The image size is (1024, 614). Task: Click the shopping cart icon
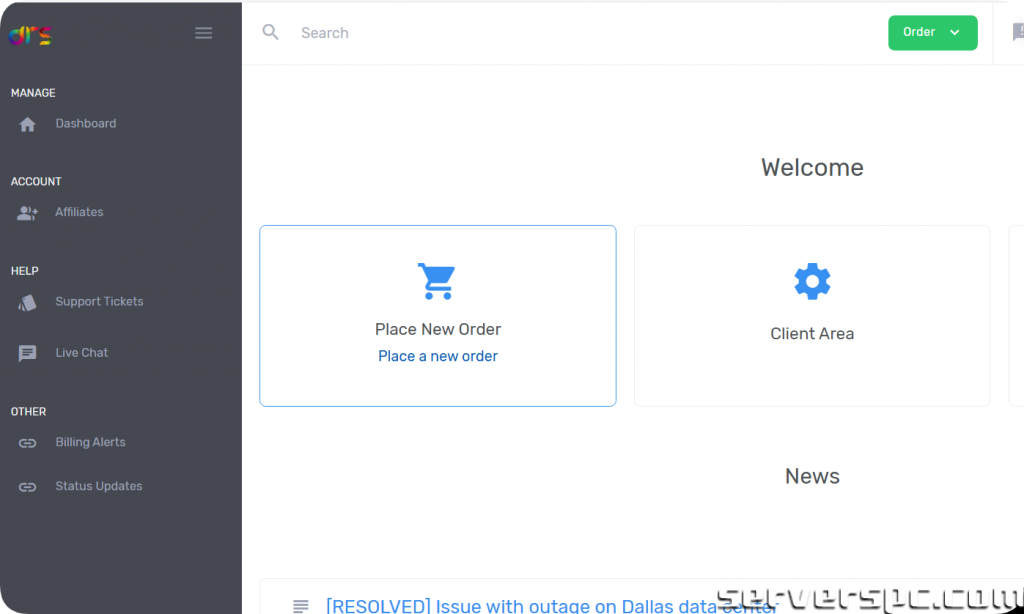[437, 281]
